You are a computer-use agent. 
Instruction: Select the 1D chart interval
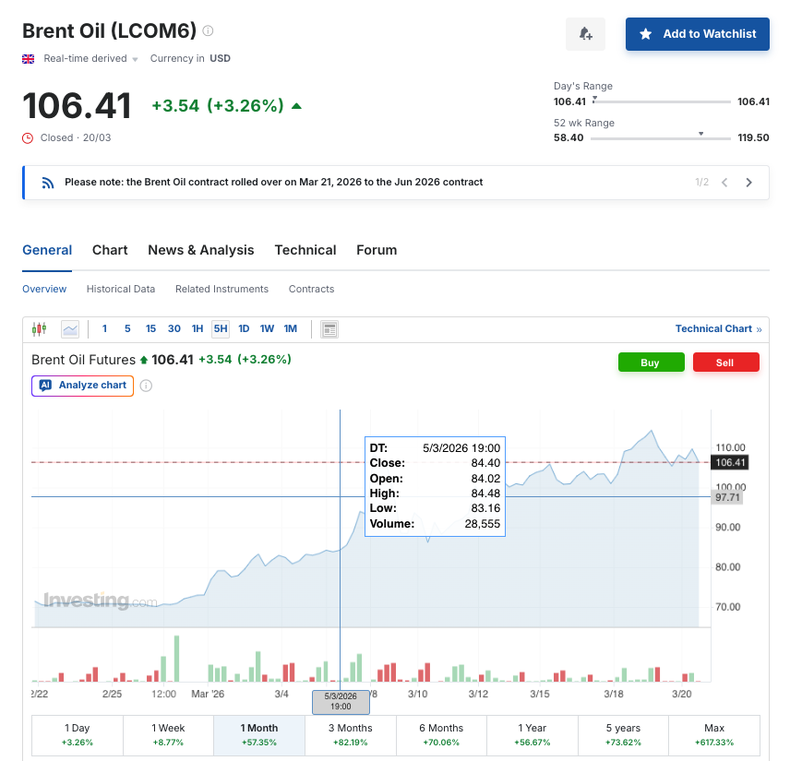244,329
